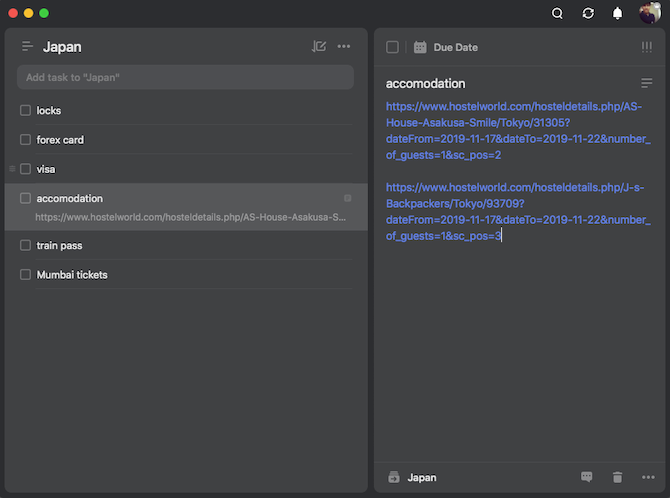Click the sync refresh icon

click(x=588, y=13)
